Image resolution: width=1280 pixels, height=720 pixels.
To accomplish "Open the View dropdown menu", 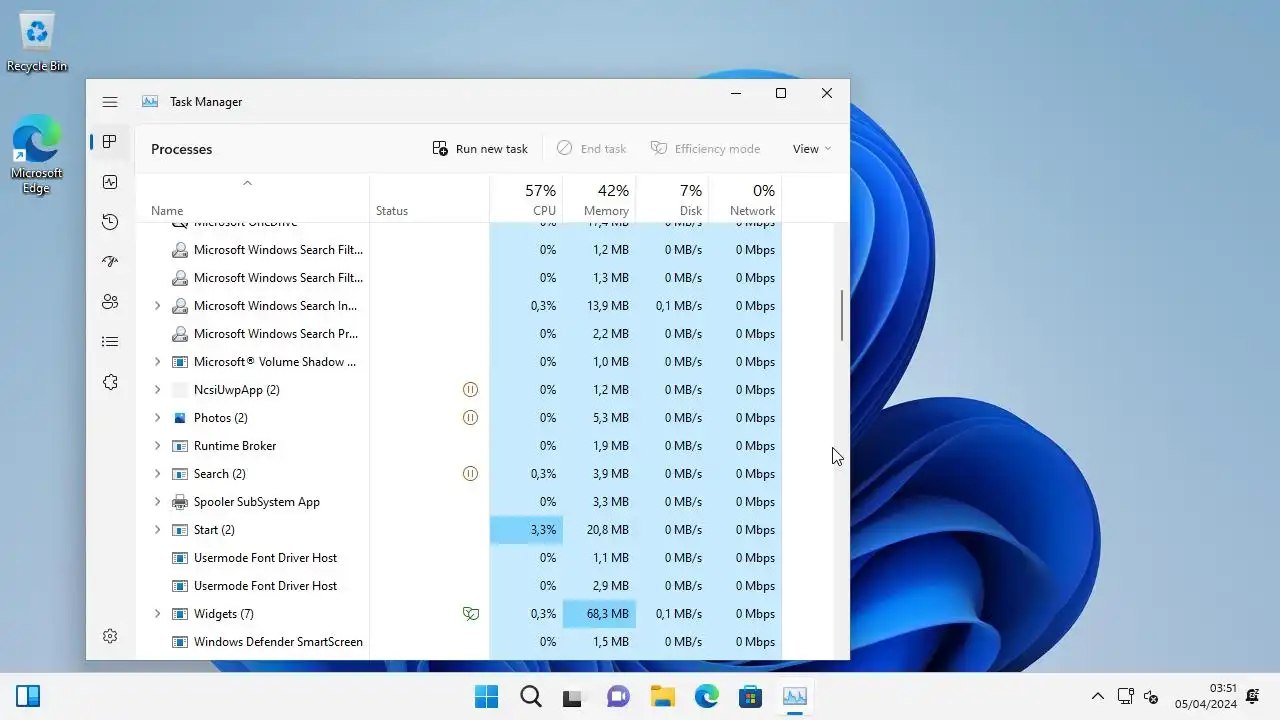I will 811,149.
